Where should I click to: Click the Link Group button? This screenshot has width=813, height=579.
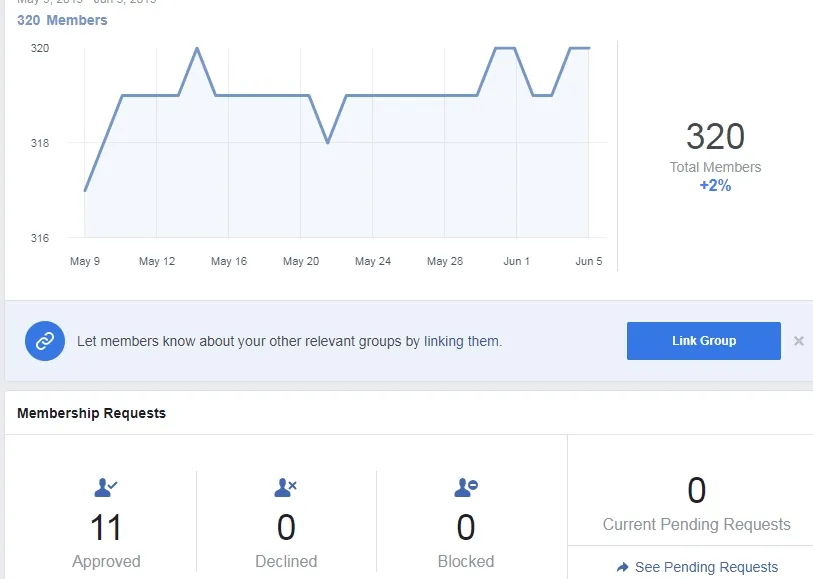[703, 341]
